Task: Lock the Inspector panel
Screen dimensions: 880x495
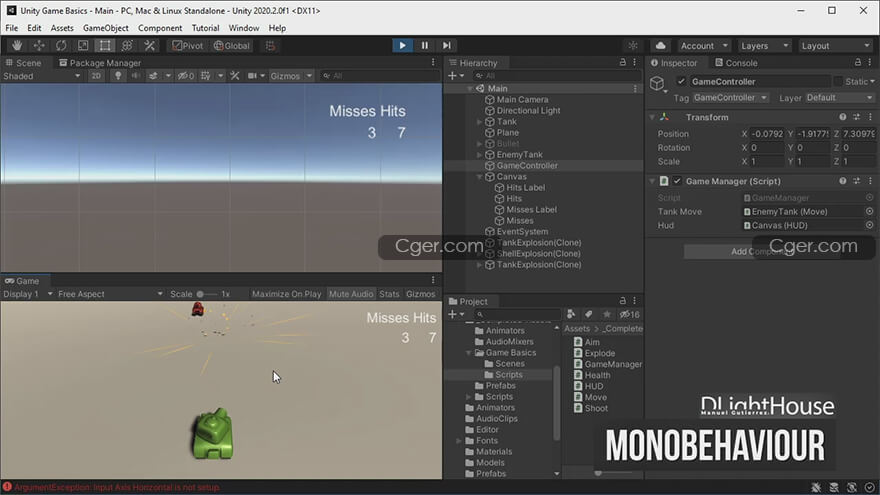Action: 858,62
